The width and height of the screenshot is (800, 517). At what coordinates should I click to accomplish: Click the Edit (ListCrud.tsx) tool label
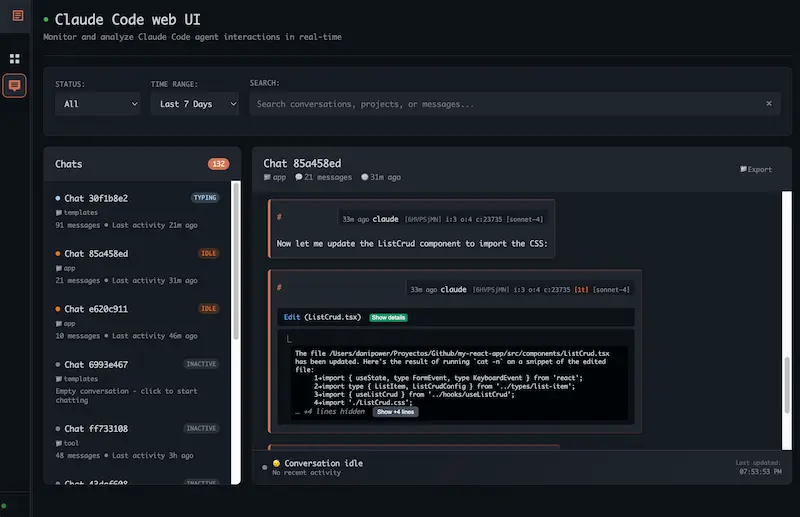(322, 317)
